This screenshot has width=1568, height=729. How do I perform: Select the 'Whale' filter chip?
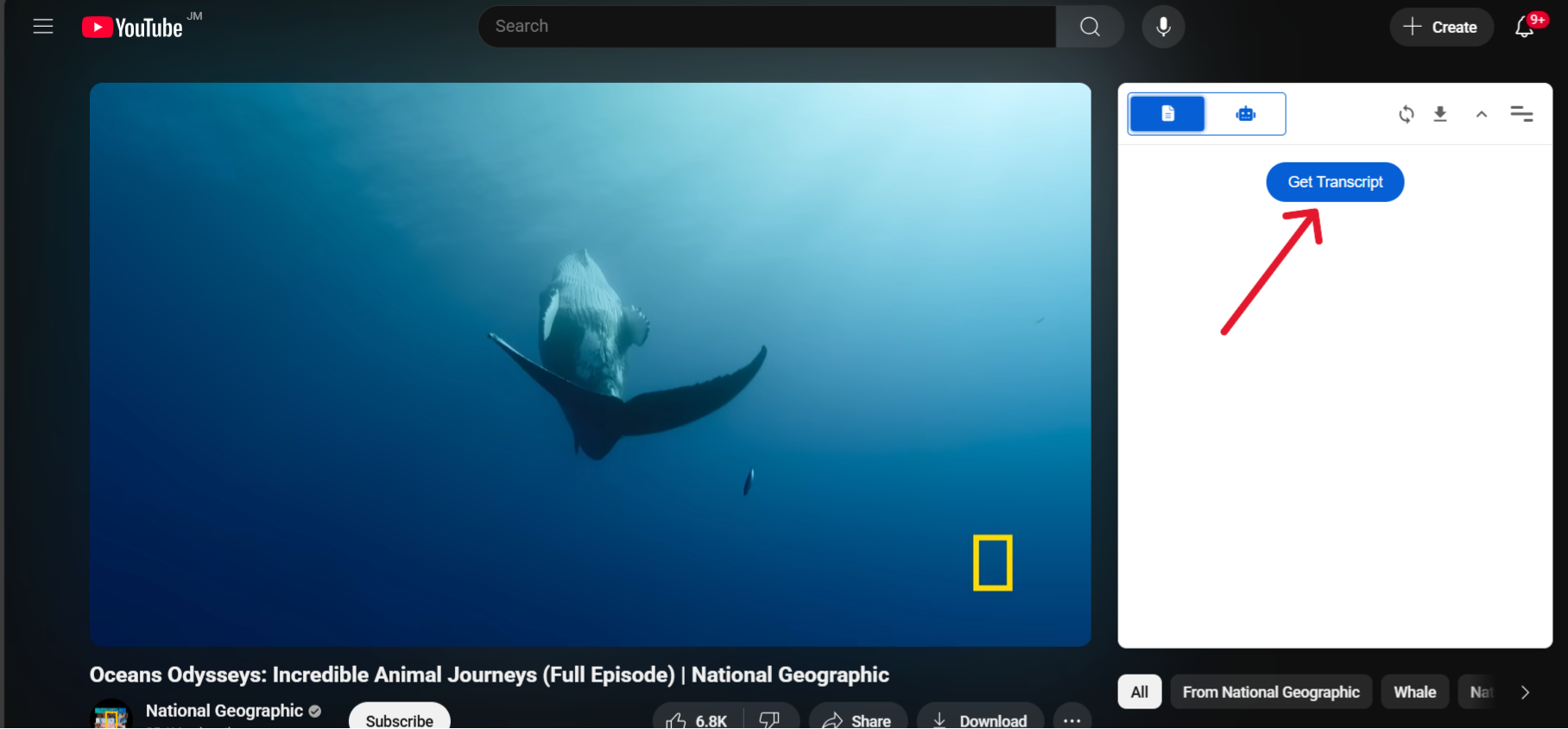pyautogui.click(x=1414, y=693)
